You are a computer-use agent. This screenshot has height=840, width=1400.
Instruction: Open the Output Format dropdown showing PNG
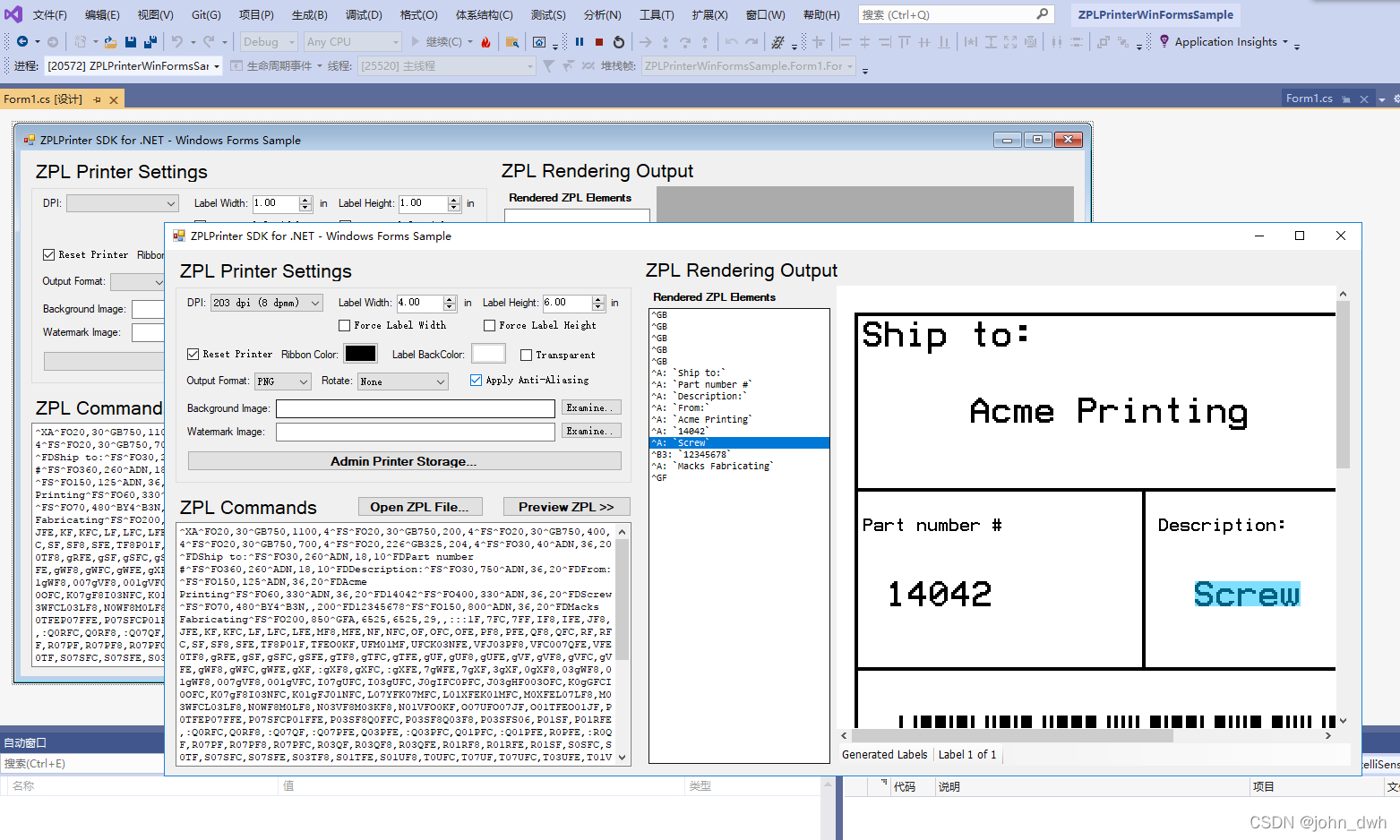tap(282, 381)
